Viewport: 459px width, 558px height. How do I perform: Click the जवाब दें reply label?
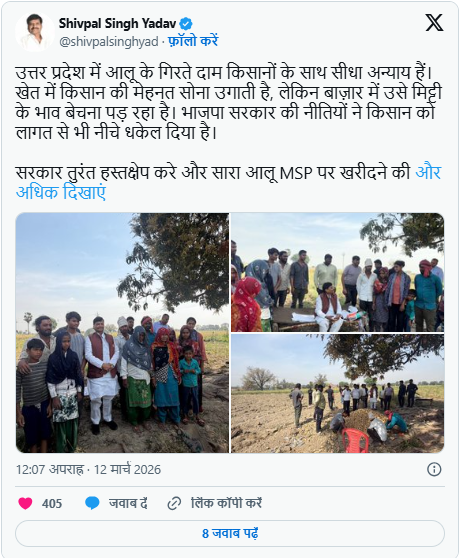pos(128,503)
